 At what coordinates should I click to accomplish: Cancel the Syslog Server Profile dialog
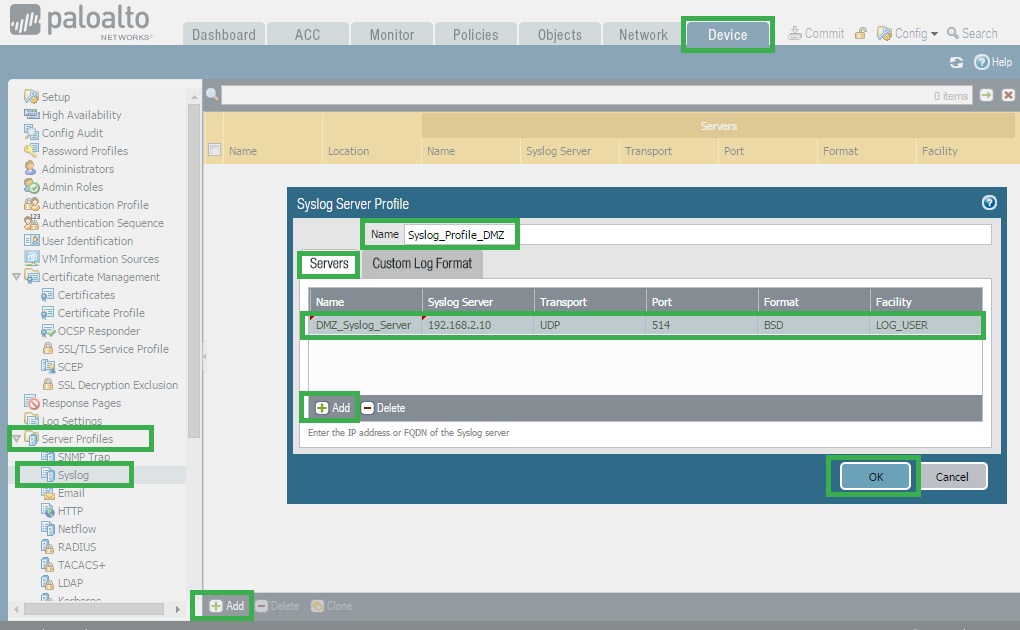pyautogui.click(x=952, y=477)
